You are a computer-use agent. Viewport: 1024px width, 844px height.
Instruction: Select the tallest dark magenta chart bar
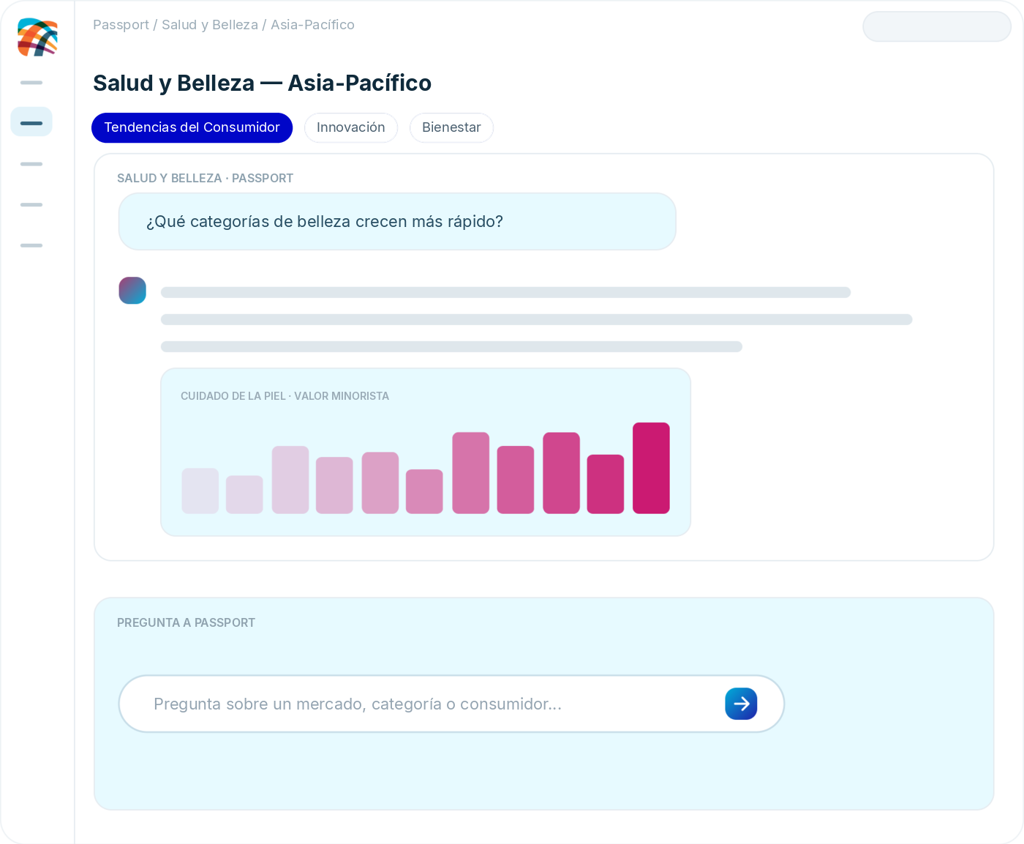[651, 468]
